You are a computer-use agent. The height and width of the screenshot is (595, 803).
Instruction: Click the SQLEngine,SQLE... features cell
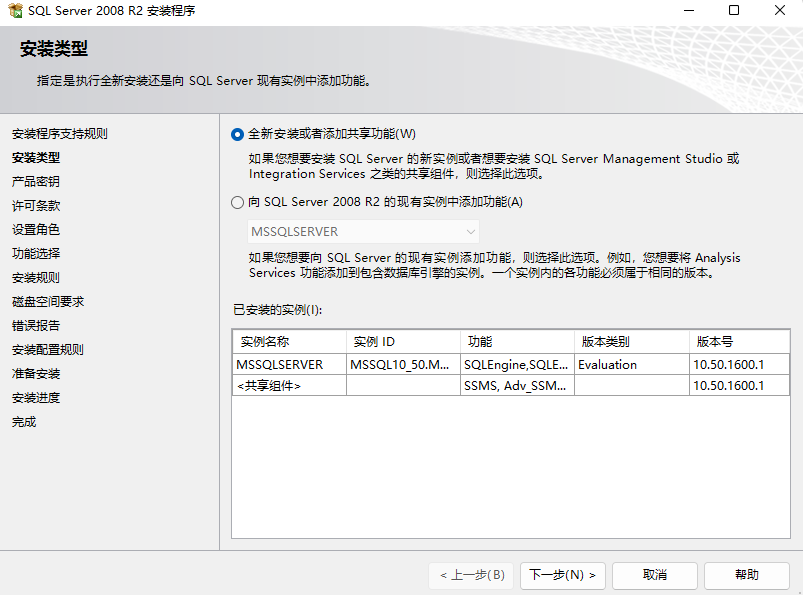[517, 365]
